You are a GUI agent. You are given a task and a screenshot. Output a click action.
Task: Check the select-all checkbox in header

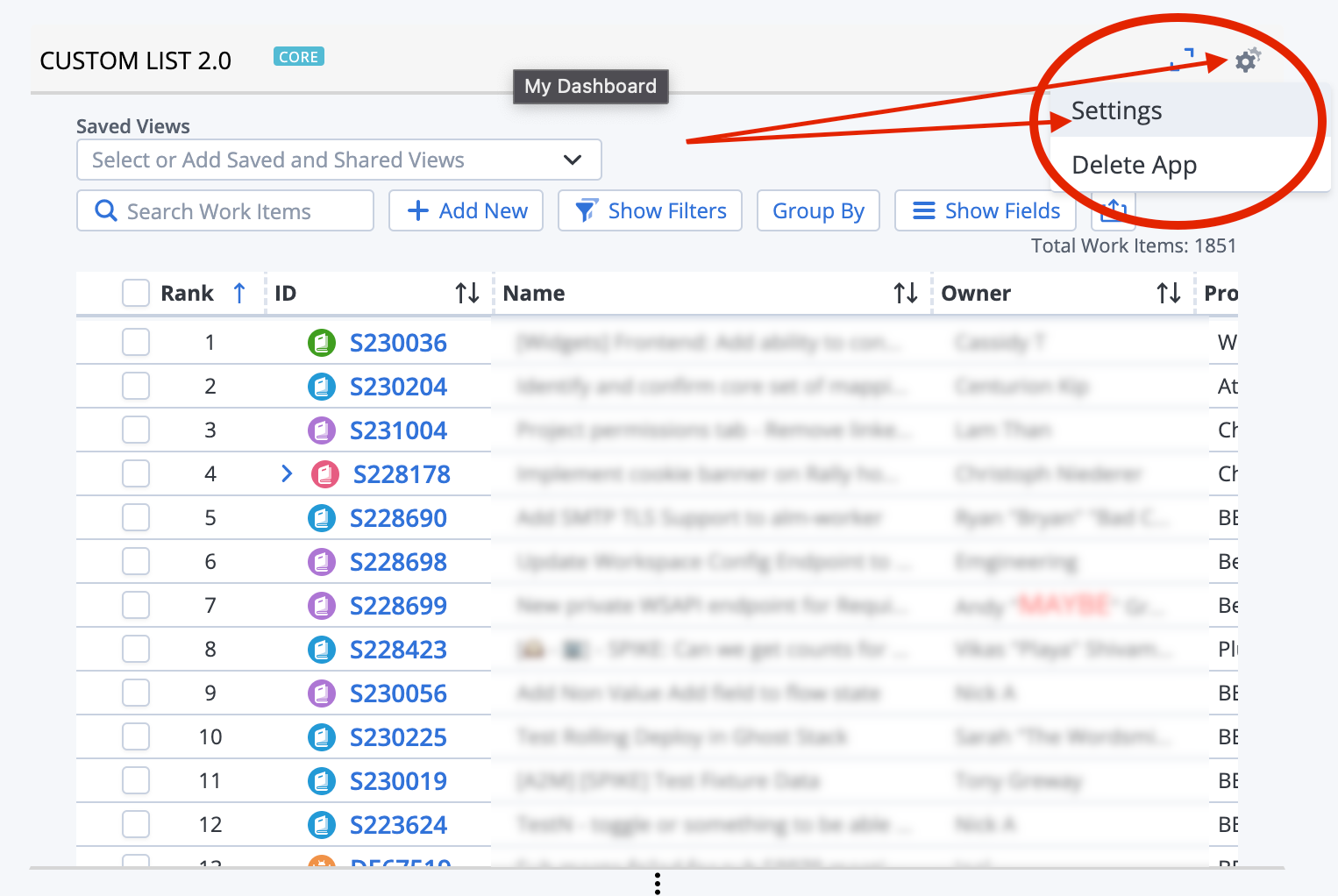tap(136, 293)
